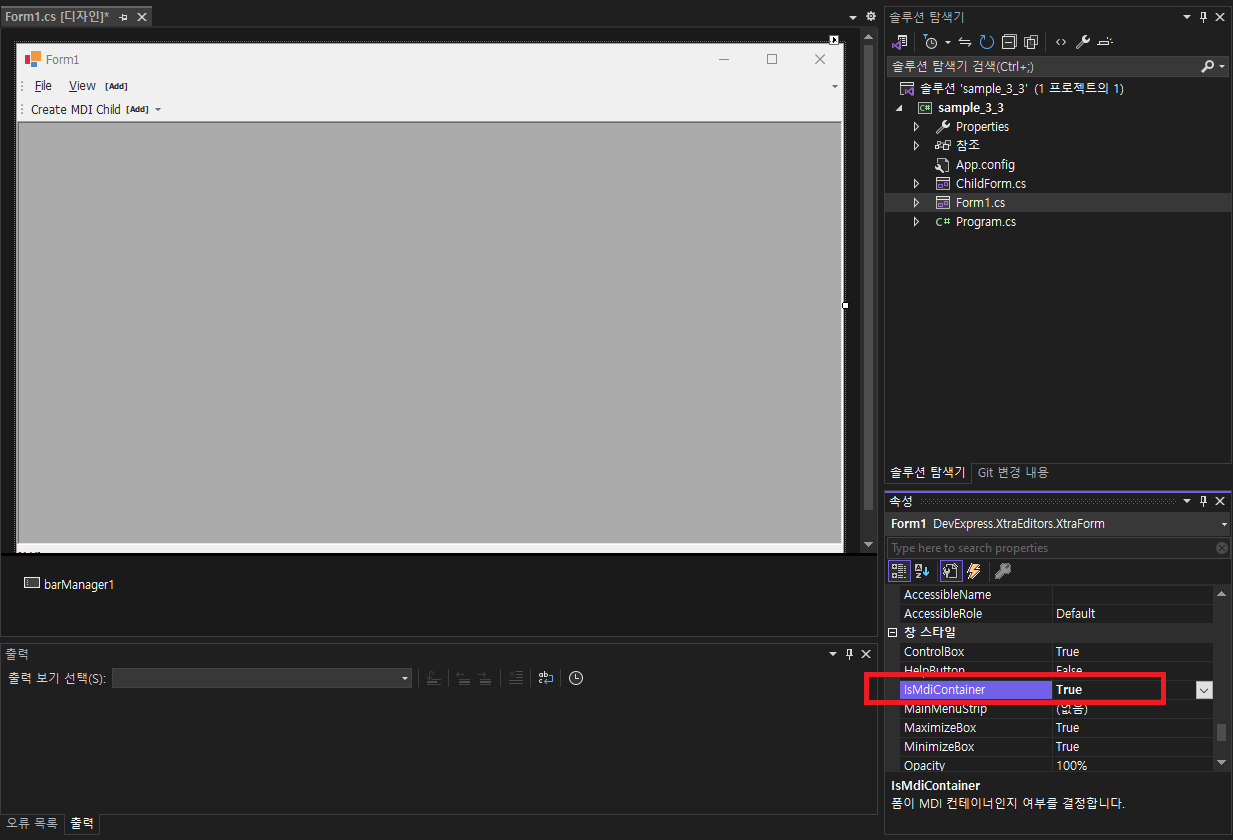Toggle Categorized view in Properties
The width and height of the screenshot is (1233, 840).
coord(899,571)
